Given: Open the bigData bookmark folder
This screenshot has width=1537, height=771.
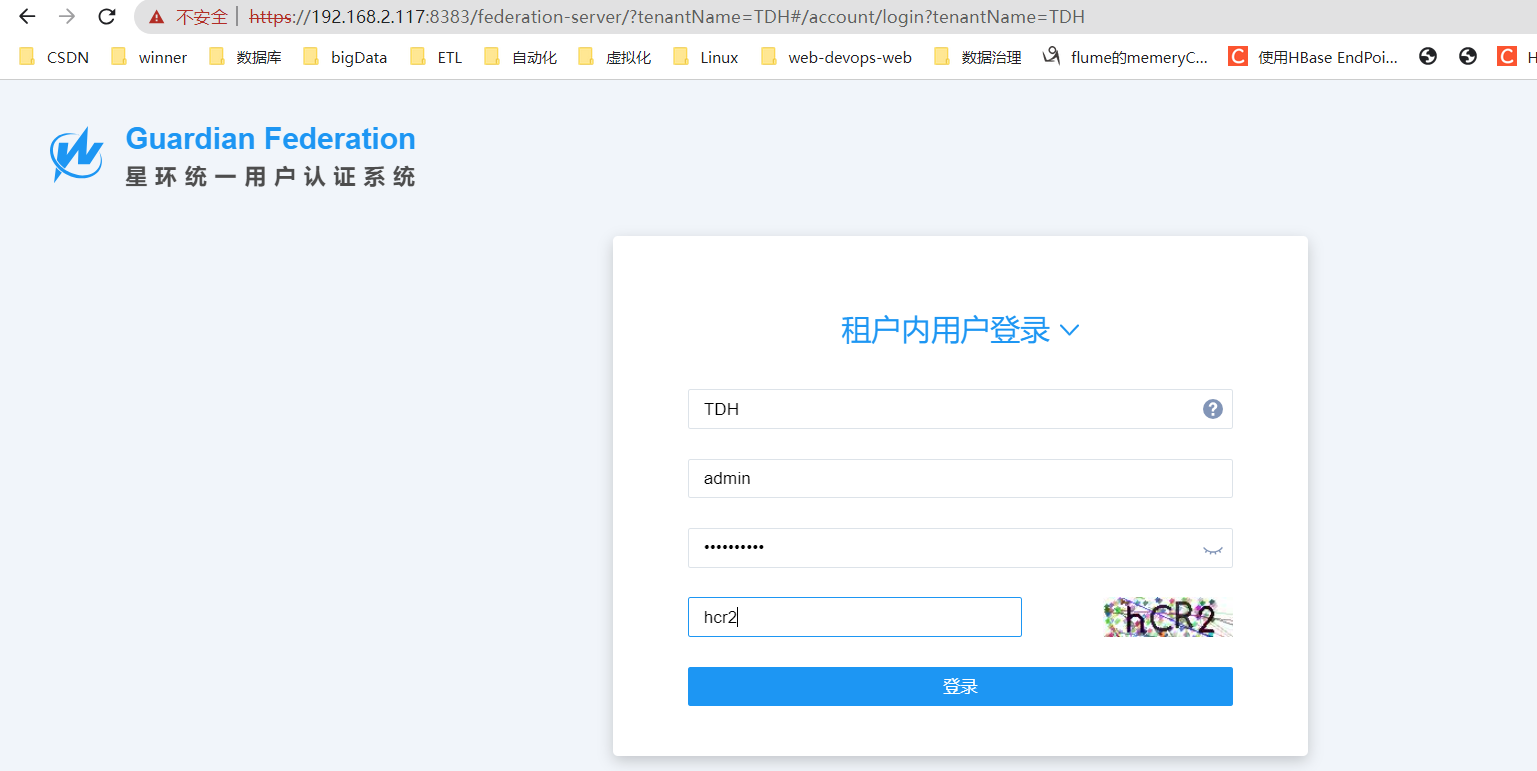Looking at the screenshot, I should coord(345,57).
